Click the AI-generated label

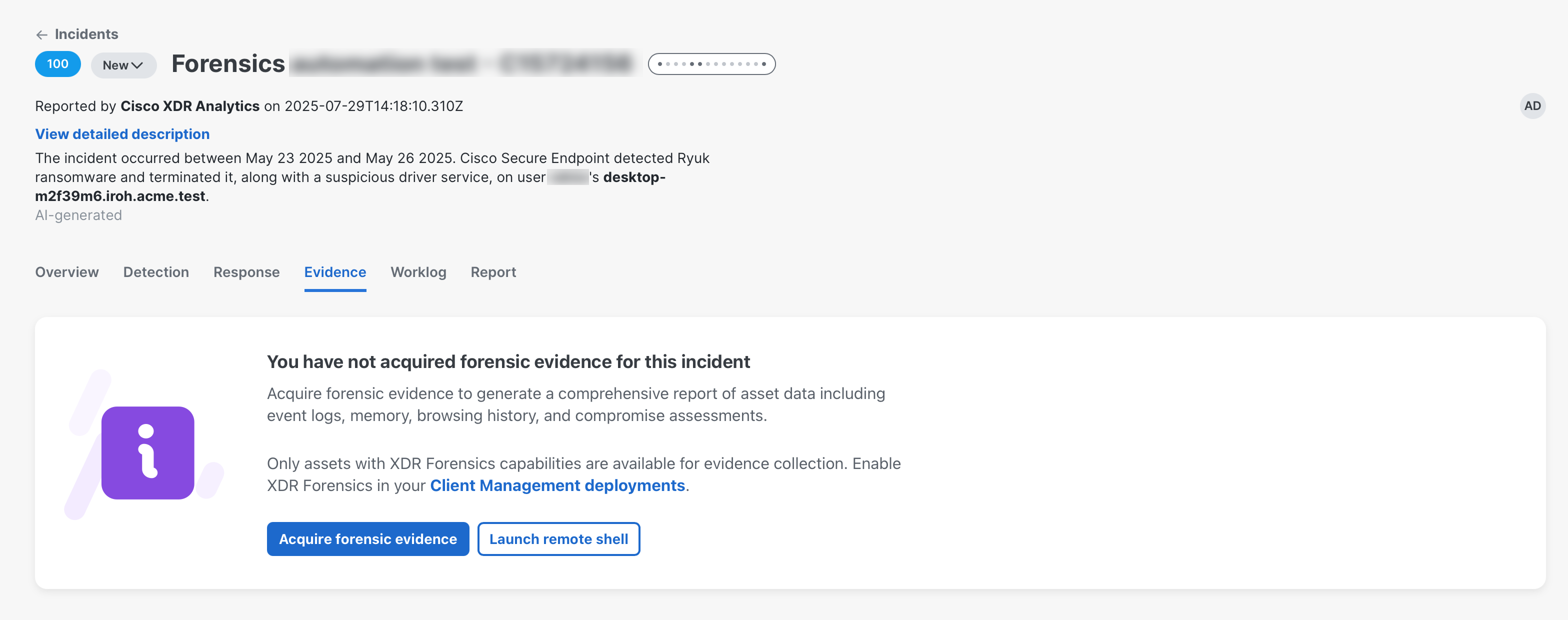click(x=78, y=215)
